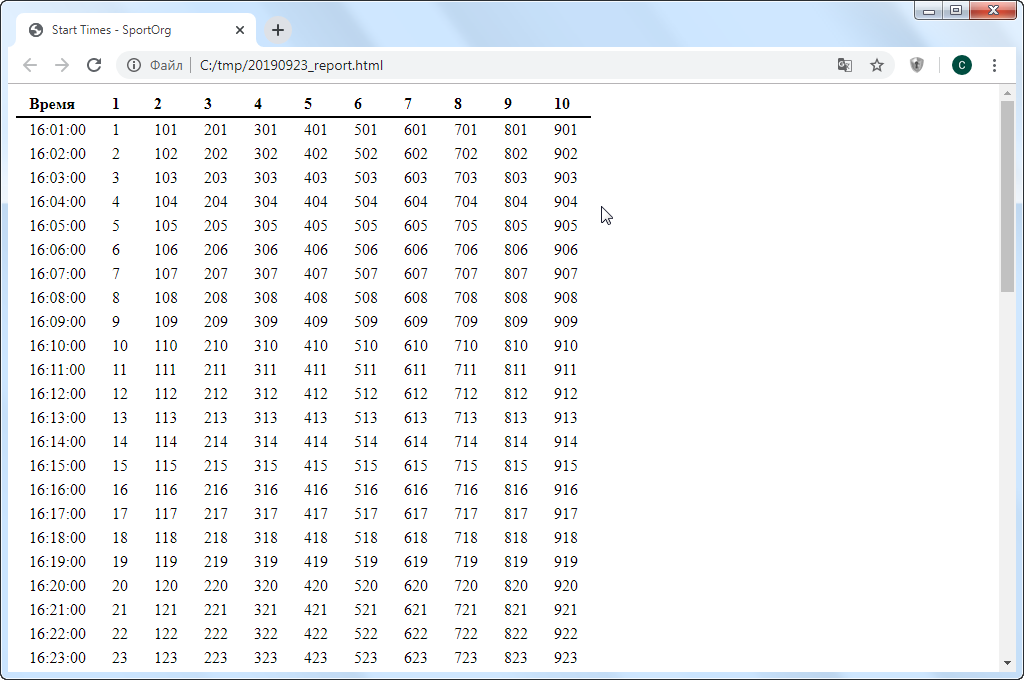Go forward to the next page
1024x680 pixels.
point(62,65)
